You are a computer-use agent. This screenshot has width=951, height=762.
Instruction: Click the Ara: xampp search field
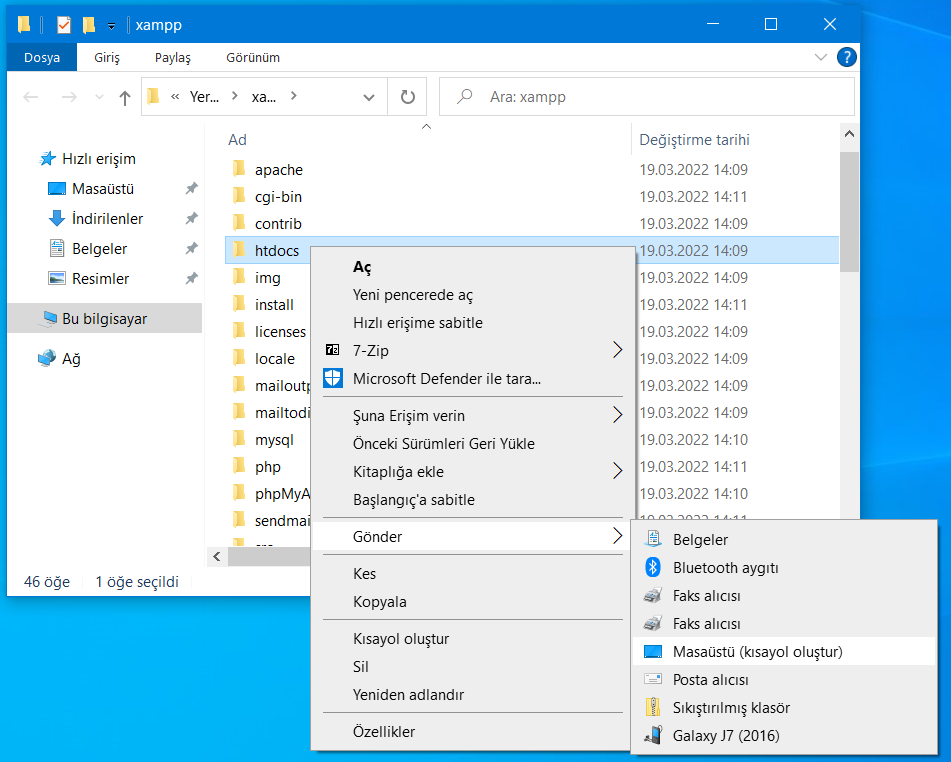(647, 96)
